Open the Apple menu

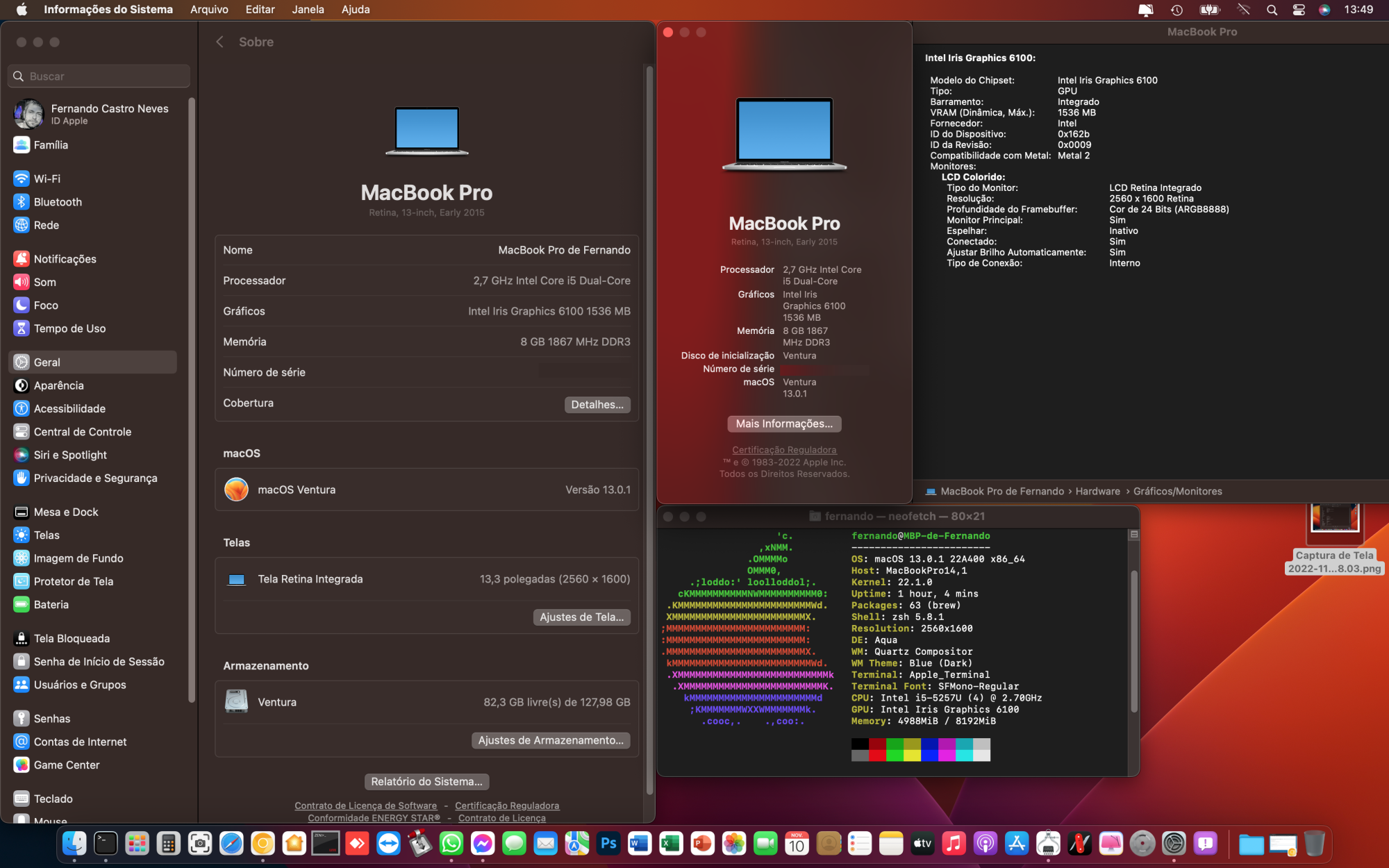pos(22,10)
